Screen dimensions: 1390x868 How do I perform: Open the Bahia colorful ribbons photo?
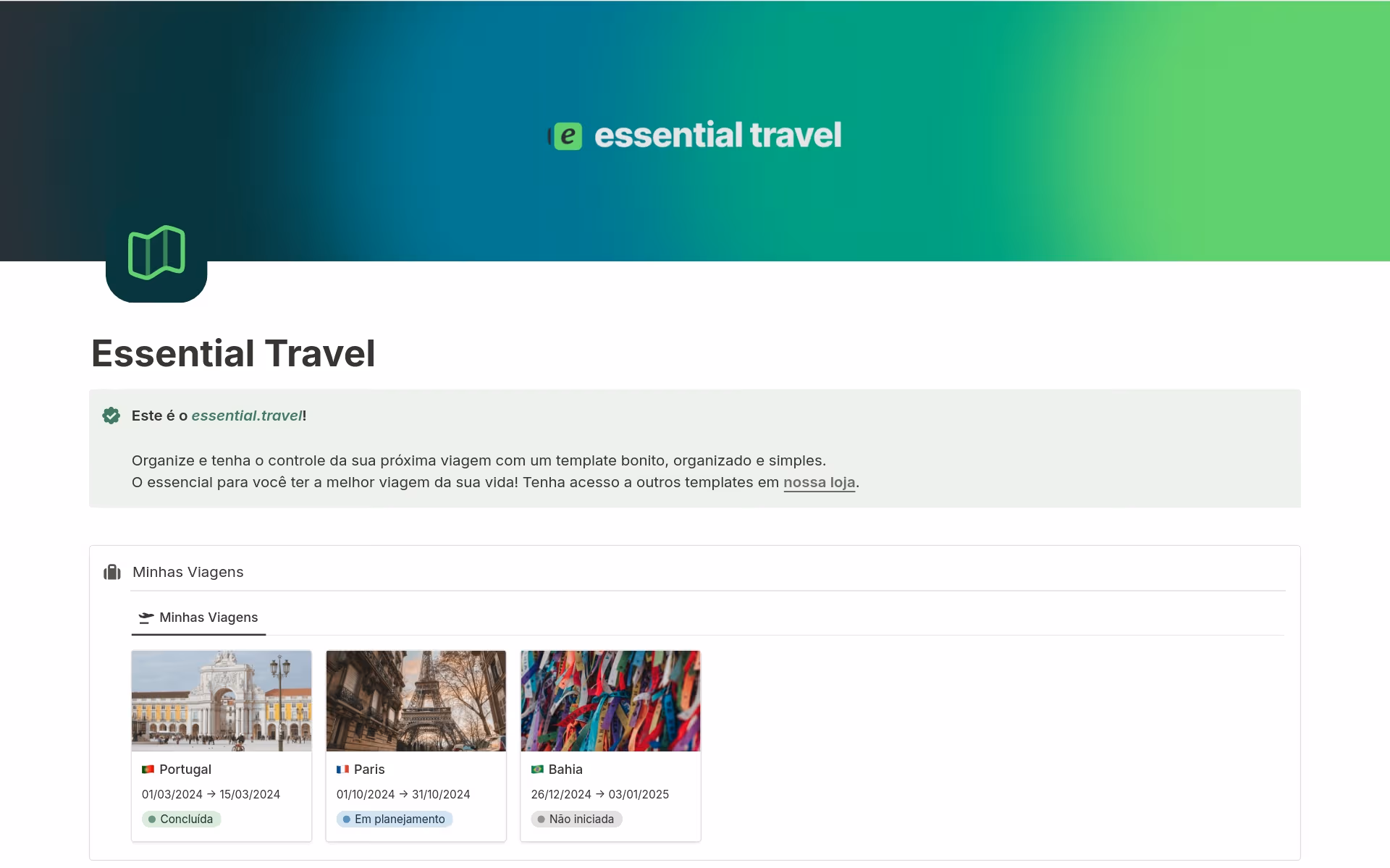(x=610, y=701)
